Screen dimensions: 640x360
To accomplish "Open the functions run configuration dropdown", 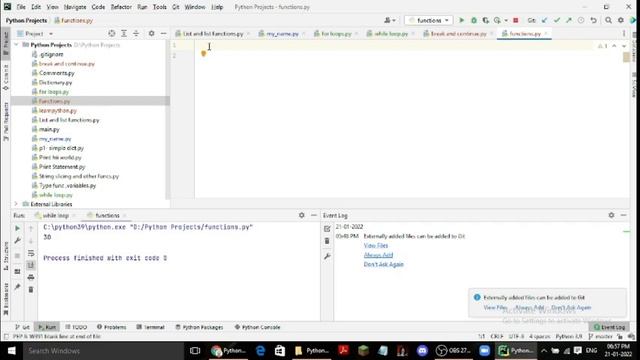I will (428, 20).
